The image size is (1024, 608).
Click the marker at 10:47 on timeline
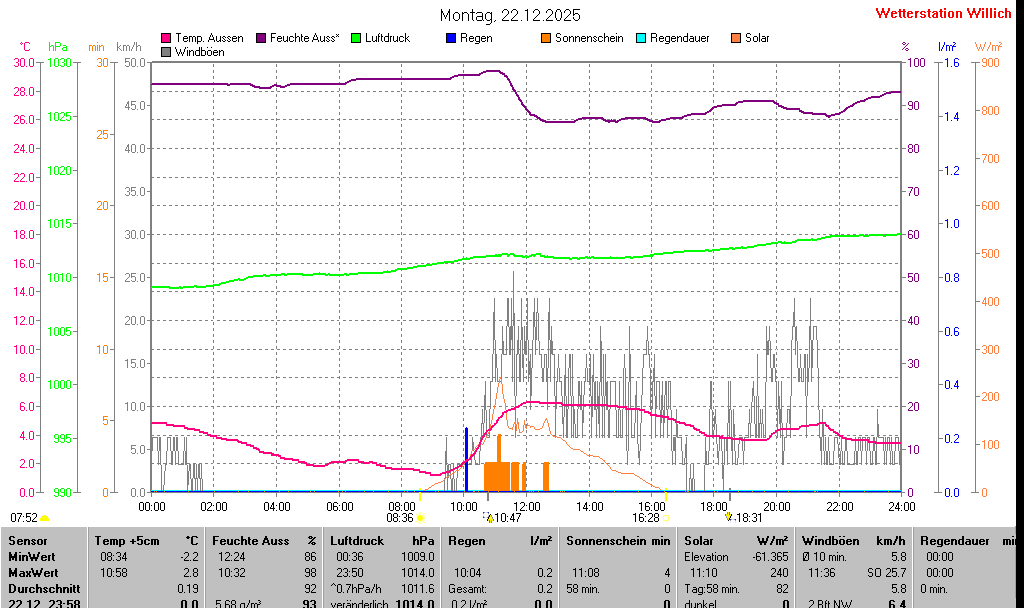point(490,517)
